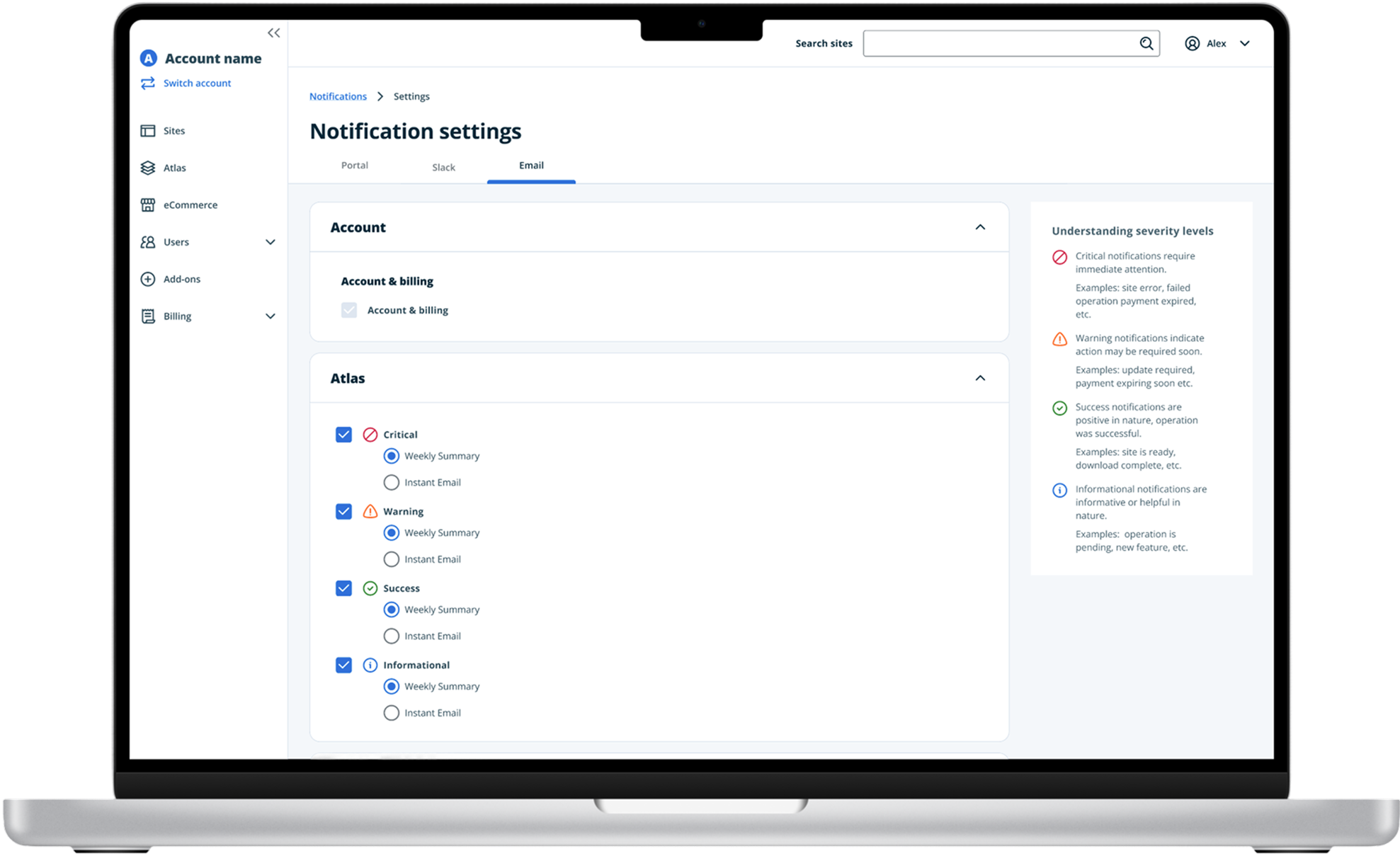Viewport: 1400px width, 858px height.
Task: Click the Account name avatar badge
Action: coord(147,57)
